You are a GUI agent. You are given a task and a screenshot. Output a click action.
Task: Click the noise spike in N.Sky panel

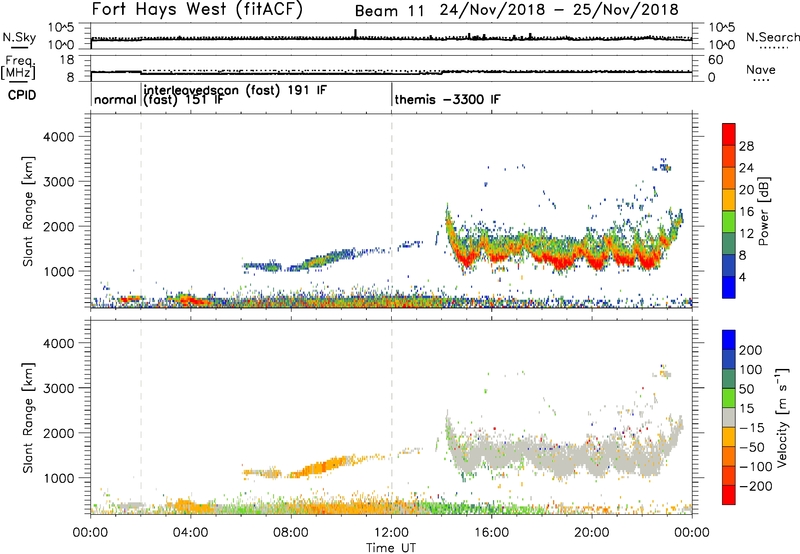(356, 34)
